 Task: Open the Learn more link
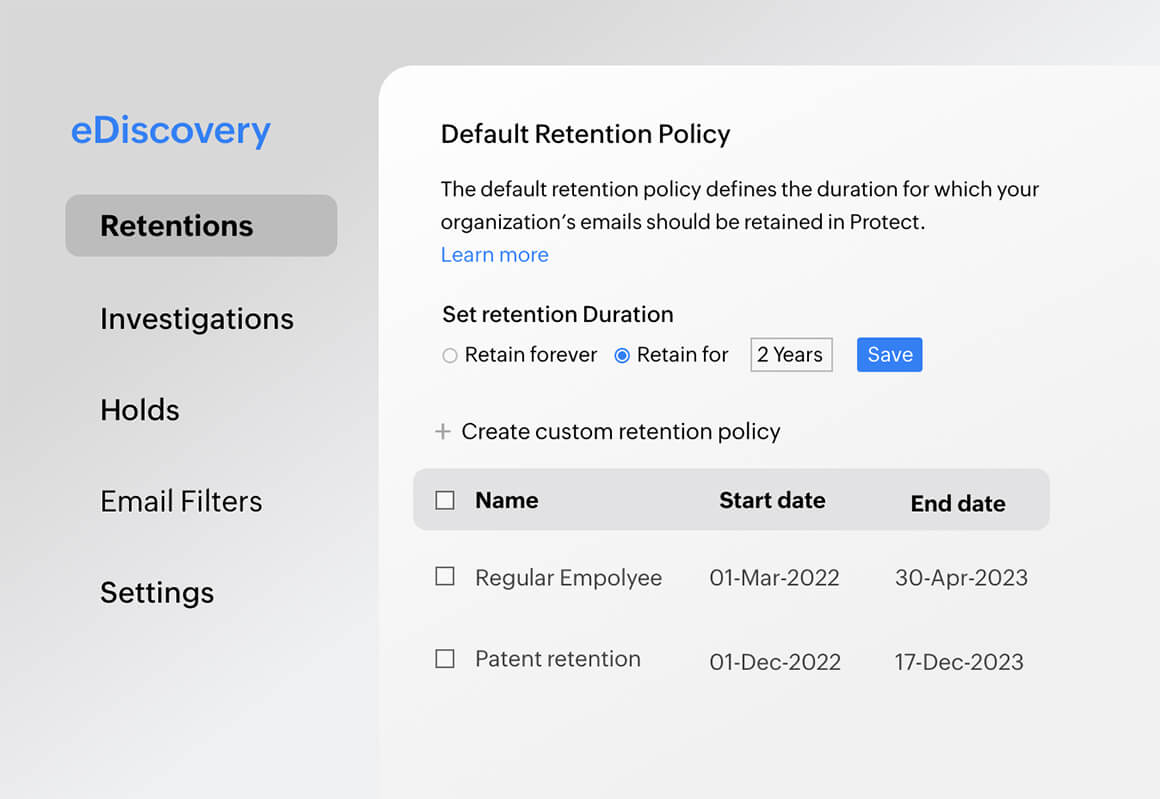(x=494, y=255)
